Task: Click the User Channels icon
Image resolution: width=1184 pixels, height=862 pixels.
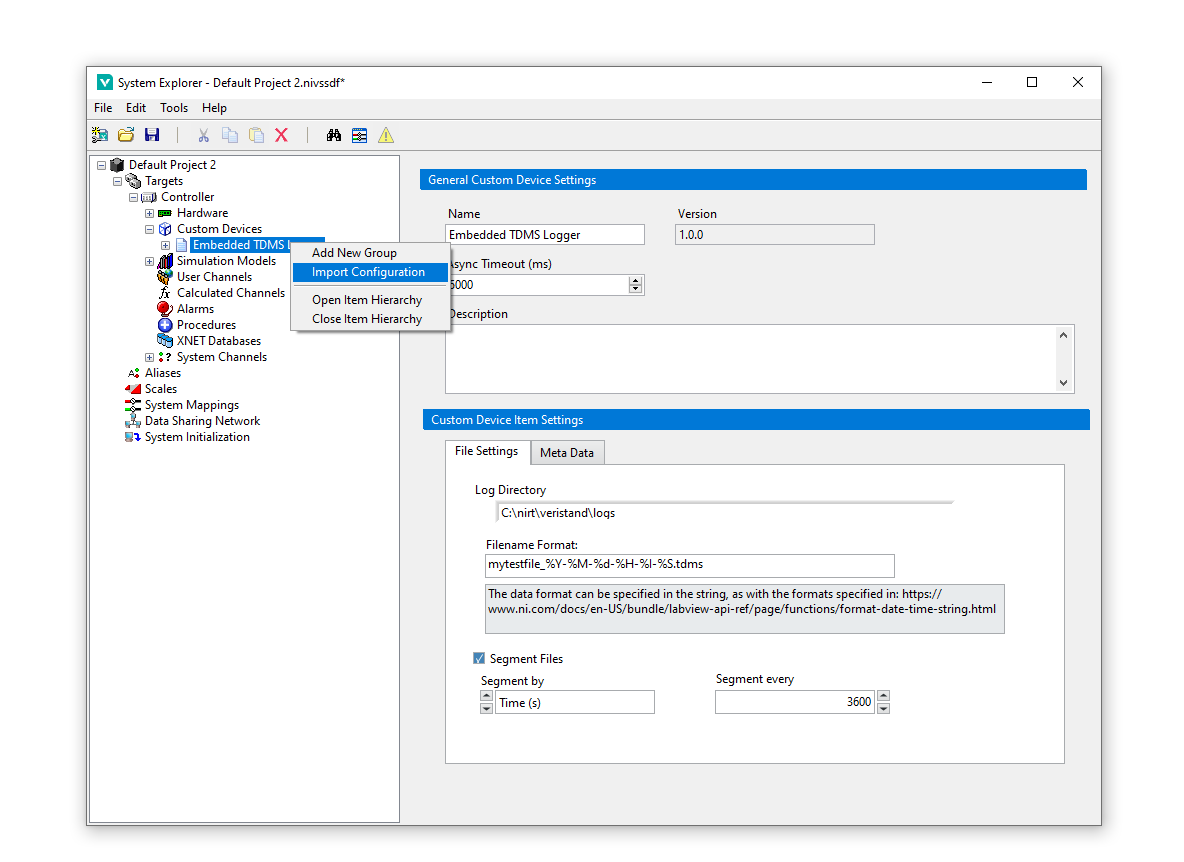Action: [165, 277]
